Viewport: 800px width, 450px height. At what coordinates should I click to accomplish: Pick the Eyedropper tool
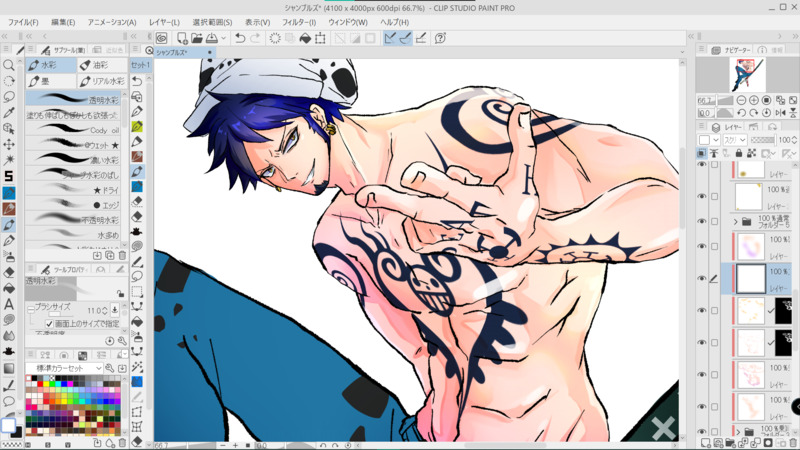click(x=9, y=113)
